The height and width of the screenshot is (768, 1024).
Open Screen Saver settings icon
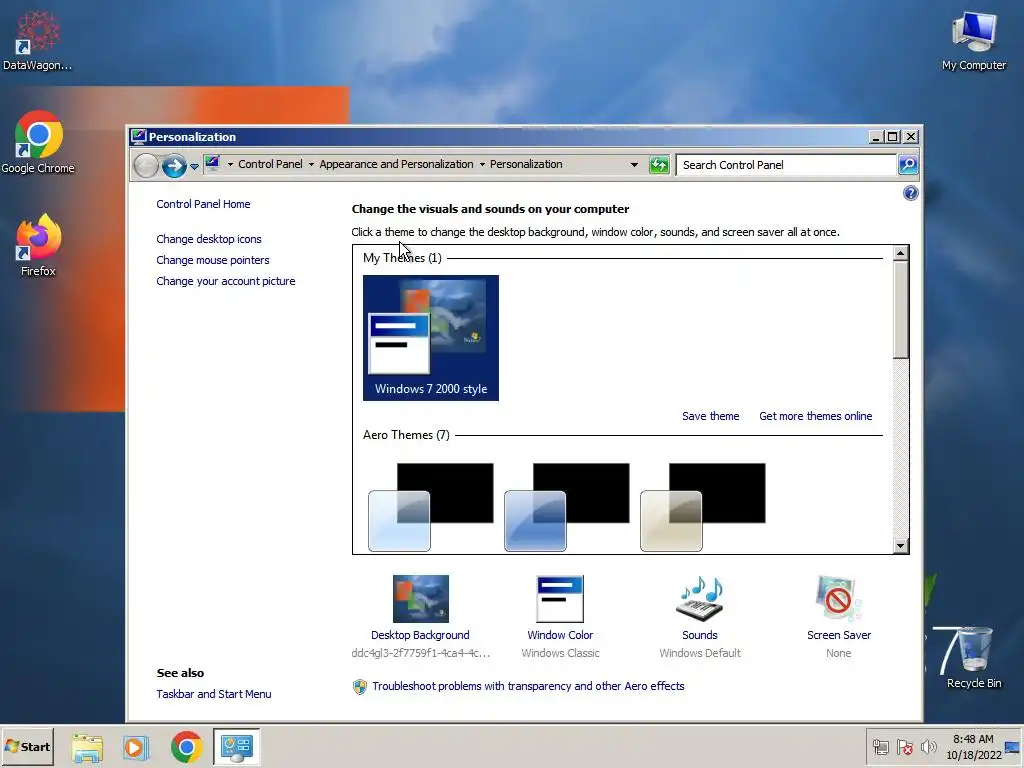839,599
